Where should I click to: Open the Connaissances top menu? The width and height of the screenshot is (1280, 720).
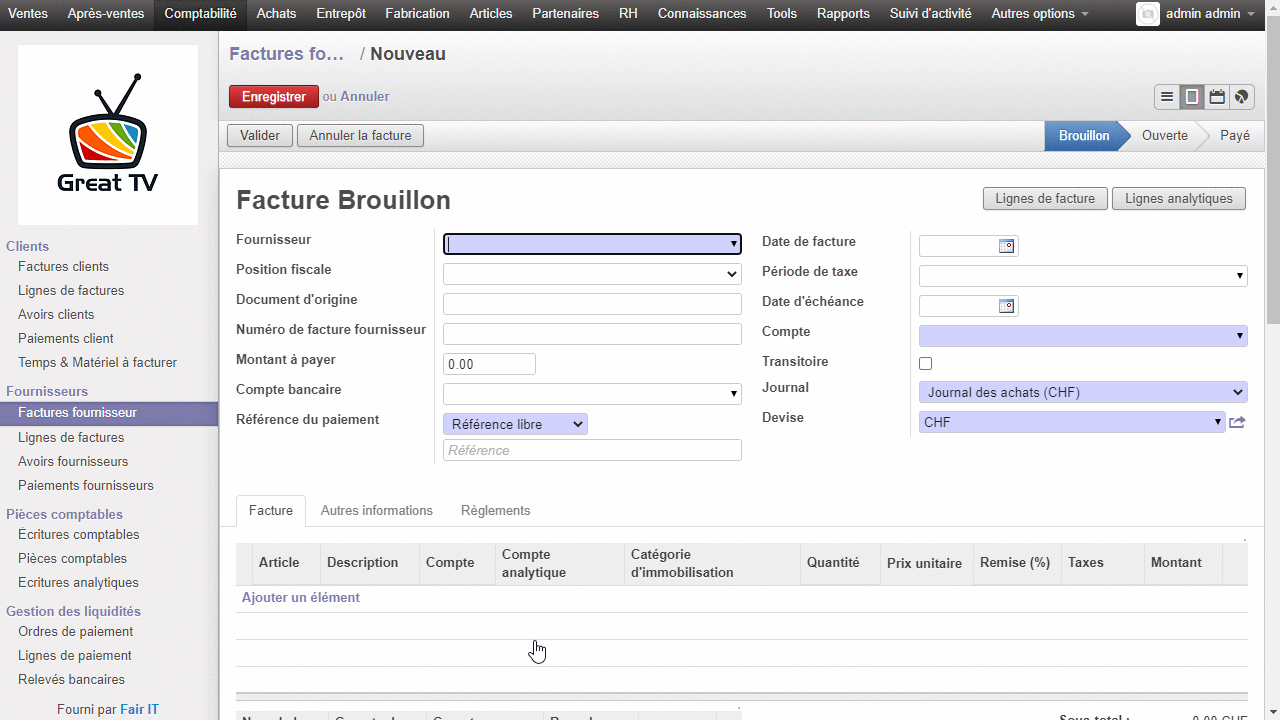tap(702, 14)
